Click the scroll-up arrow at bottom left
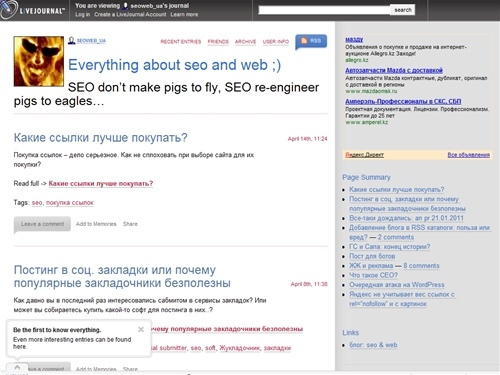500x375 pixels. 17,367
